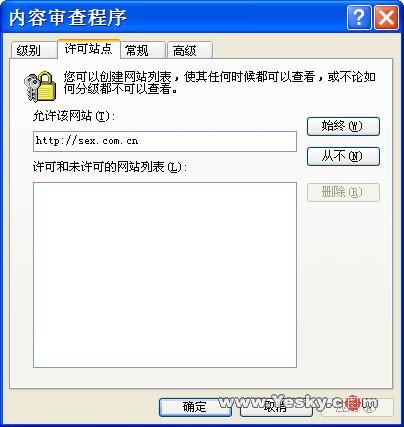
Task: Click the 允许该网站(T) label
Action: [74, 116]
